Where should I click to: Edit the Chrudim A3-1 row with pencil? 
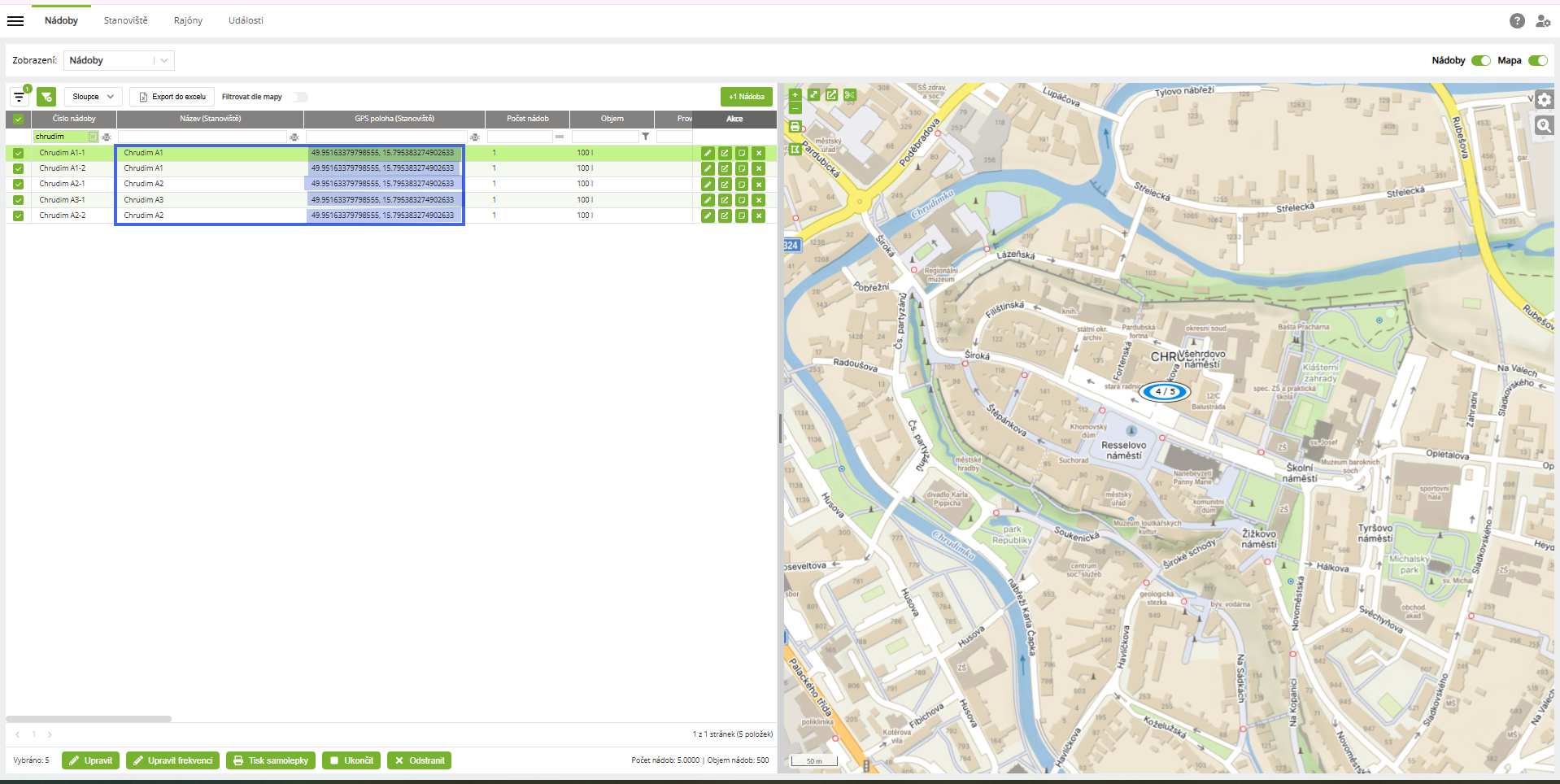click(708, 200)
